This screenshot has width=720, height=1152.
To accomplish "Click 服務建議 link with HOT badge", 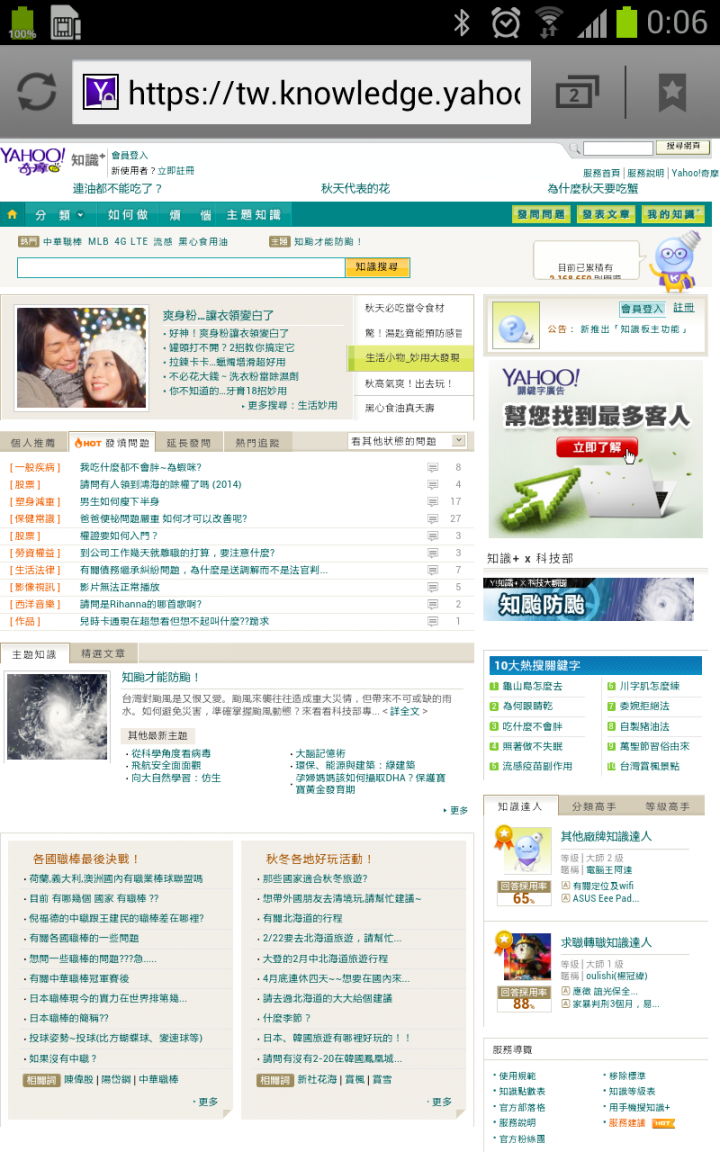I will point(627,1123).
